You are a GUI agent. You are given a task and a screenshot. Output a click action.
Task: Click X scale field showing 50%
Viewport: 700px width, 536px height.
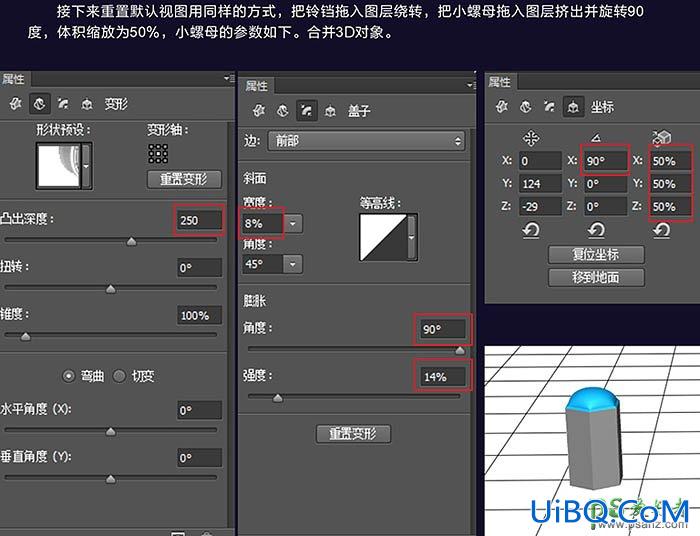pyautogui.click(x=671, y=161)
